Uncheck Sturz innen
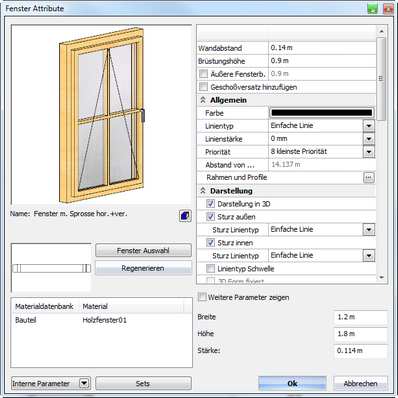The height and width of the screenshot is (398, 398). [x=210, y=243]
